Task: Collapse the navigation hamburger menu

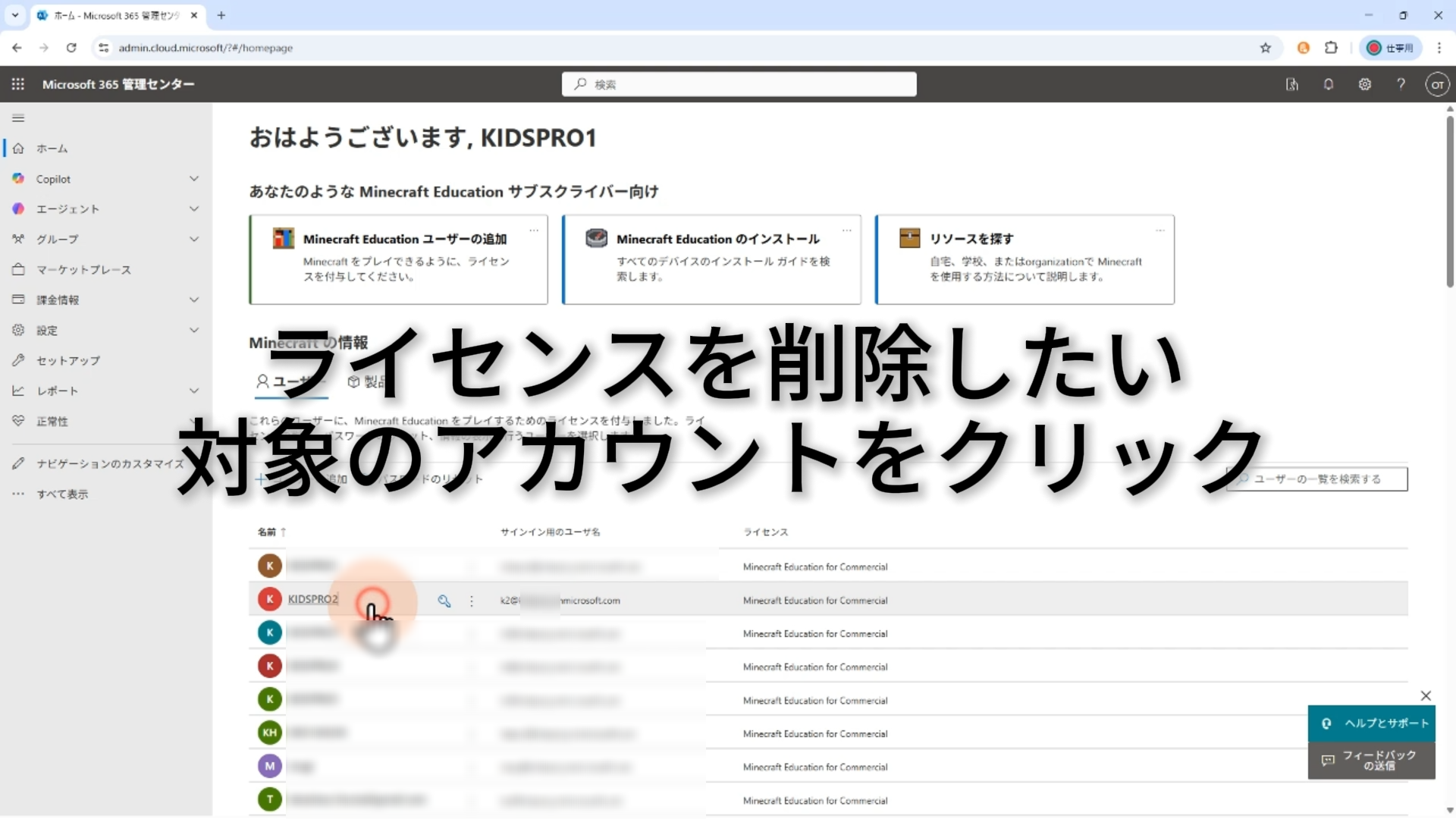Action: coord(18,118)
